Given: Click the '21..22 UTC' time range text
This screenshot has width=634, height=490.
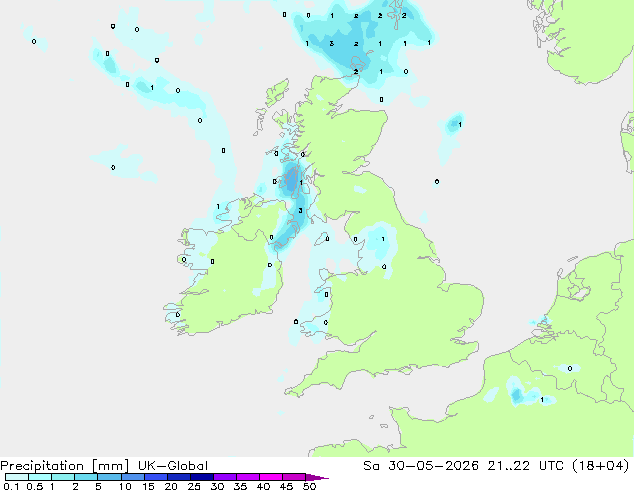Looking at the screenshot, I should tap(526, 466).
